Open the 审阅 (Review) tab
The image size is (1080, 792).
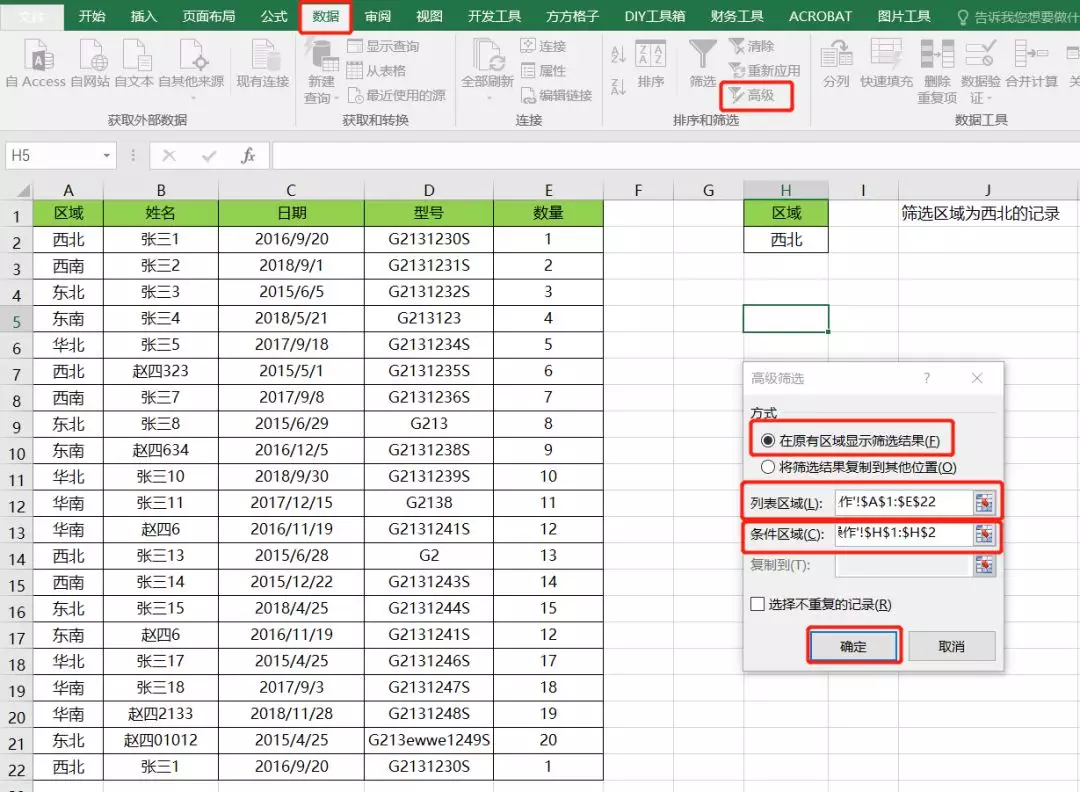pos(377,16)
